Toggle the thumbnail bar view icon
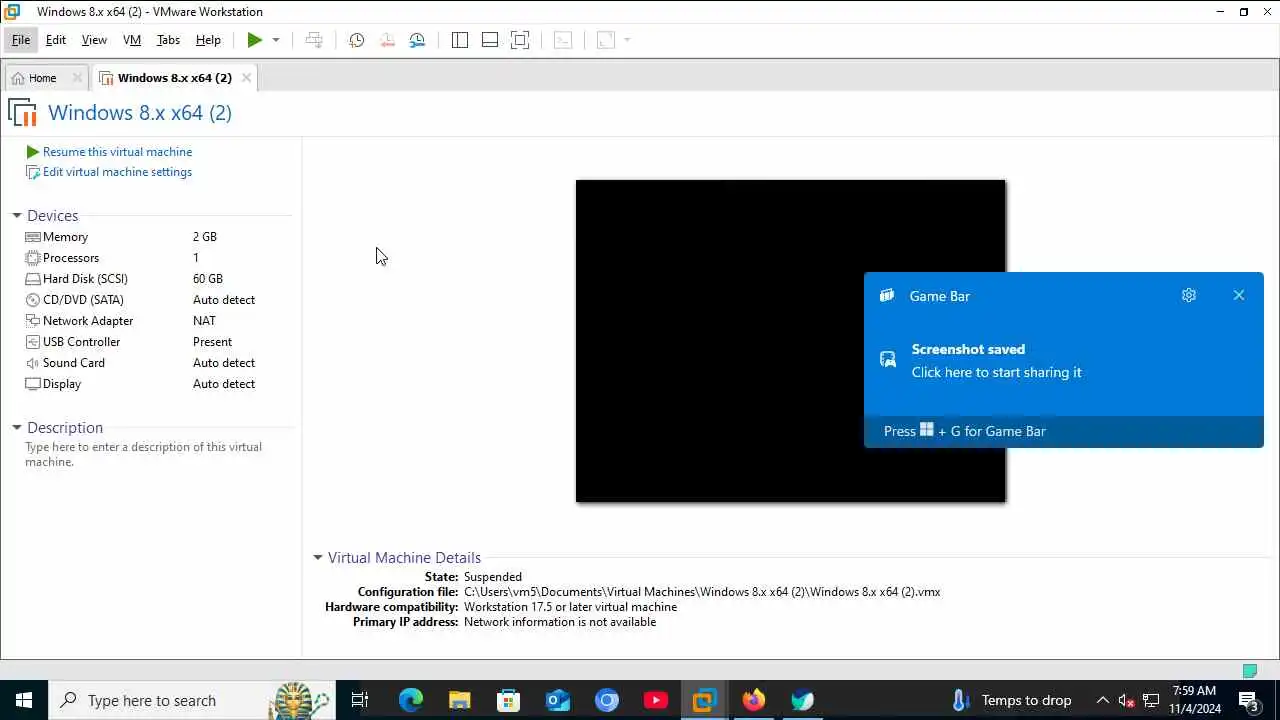The image size is (1280, 720). click(x=490, y=40)
